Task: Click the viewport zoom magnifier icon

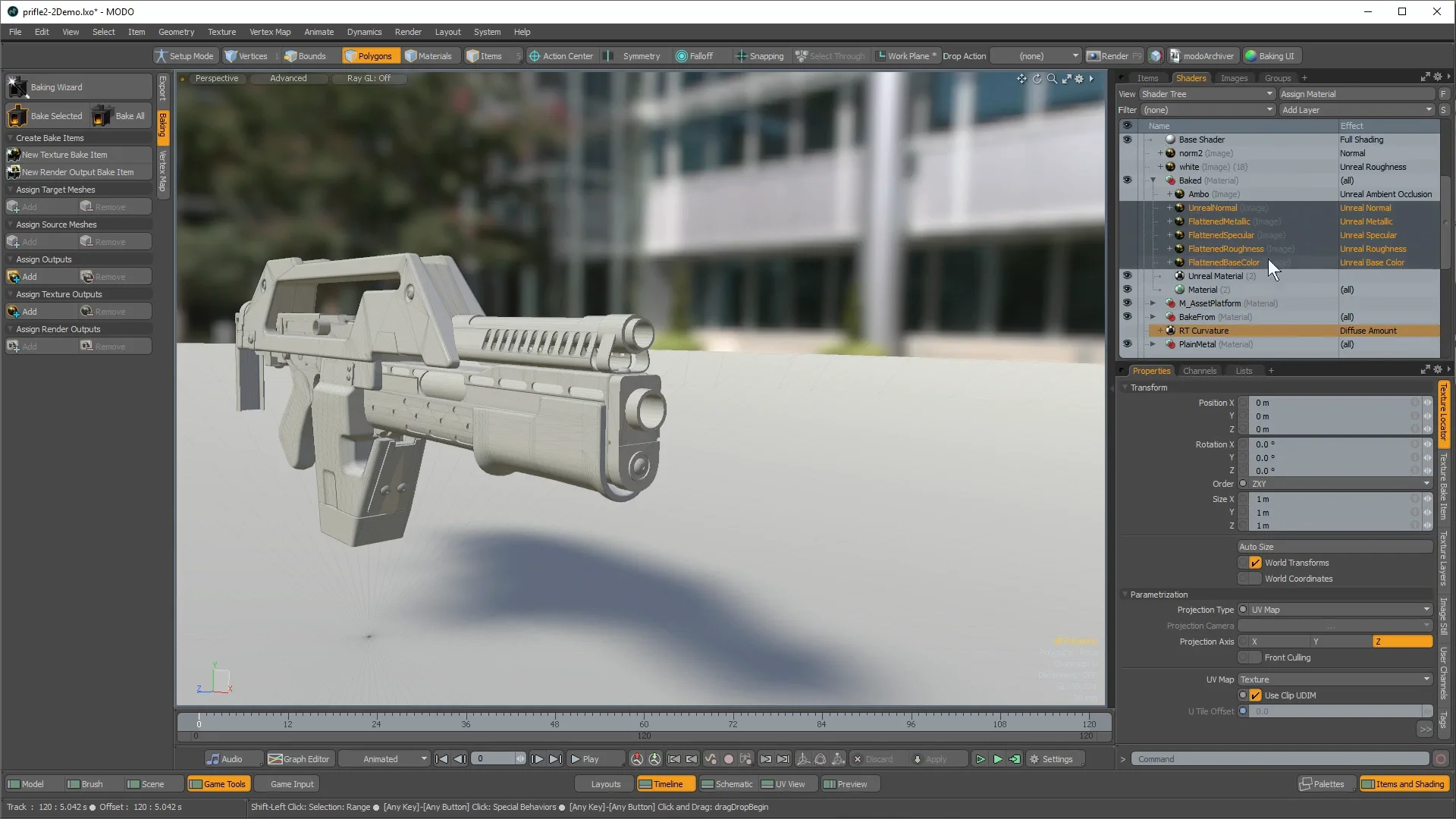Action: (1052, 79)
